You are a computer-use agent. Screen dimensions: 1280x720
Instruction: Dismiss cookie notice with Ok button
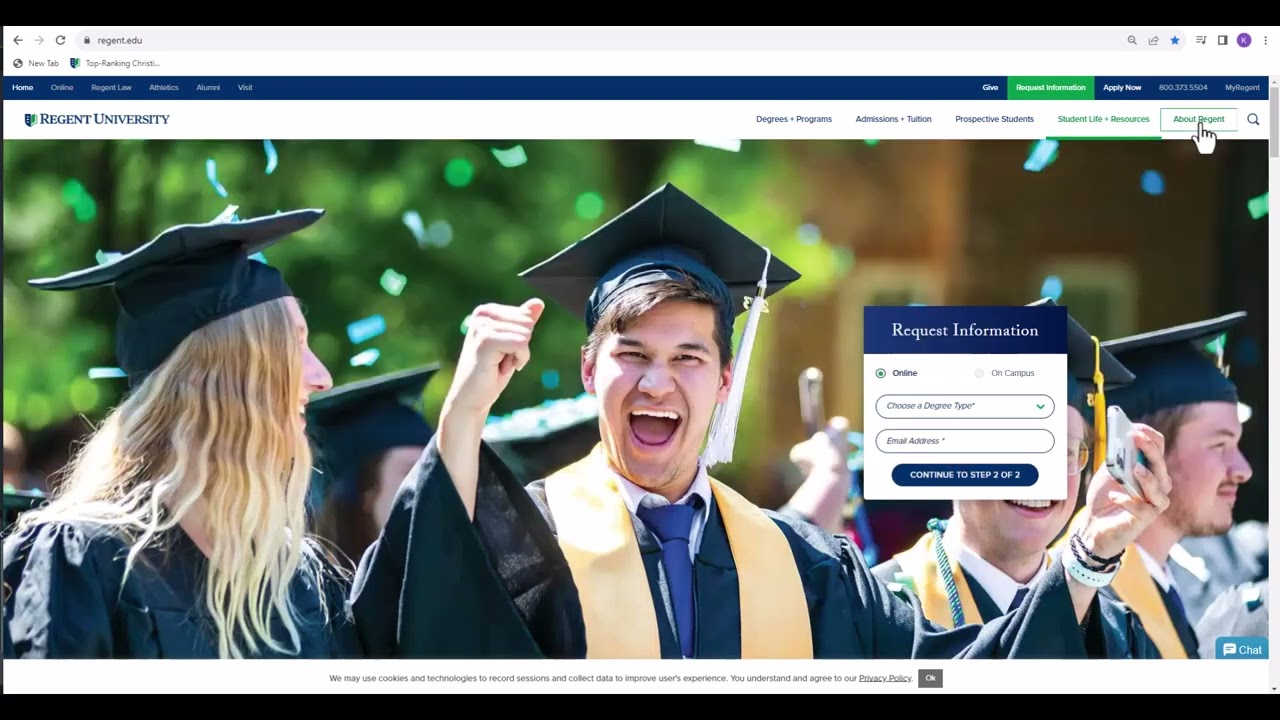(x=930, y=678)
